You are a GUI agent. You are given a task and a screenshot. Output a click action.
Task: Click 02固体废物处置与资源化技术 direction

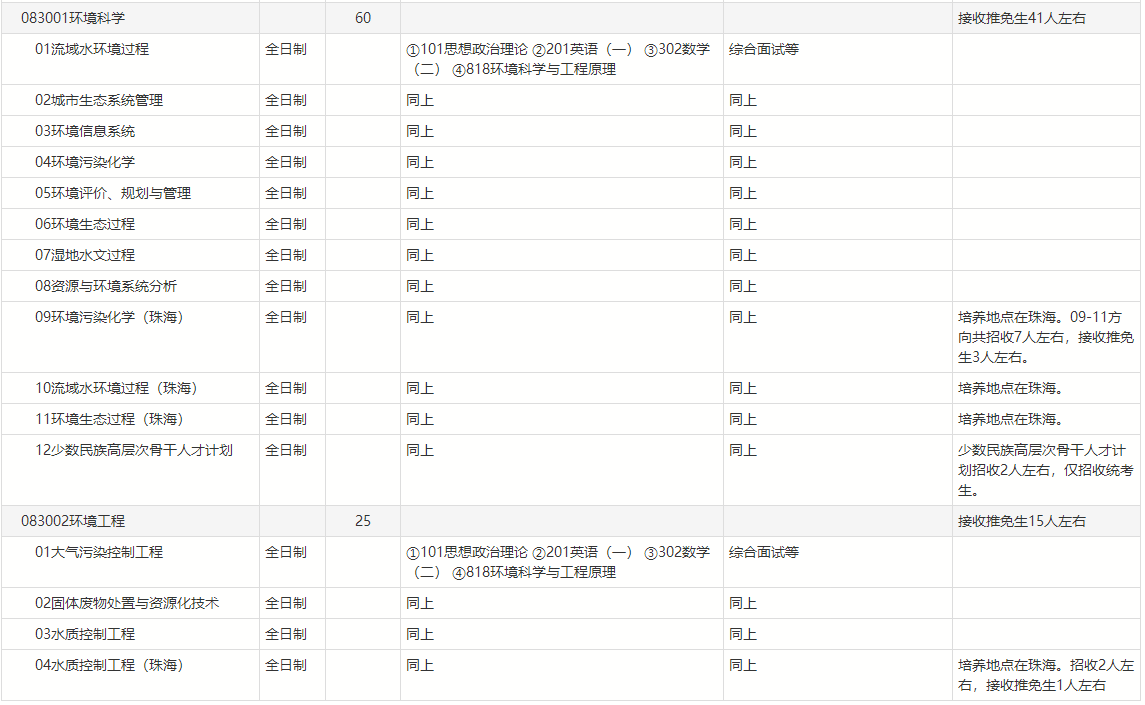pyautogui.click(x=127, y=603)
